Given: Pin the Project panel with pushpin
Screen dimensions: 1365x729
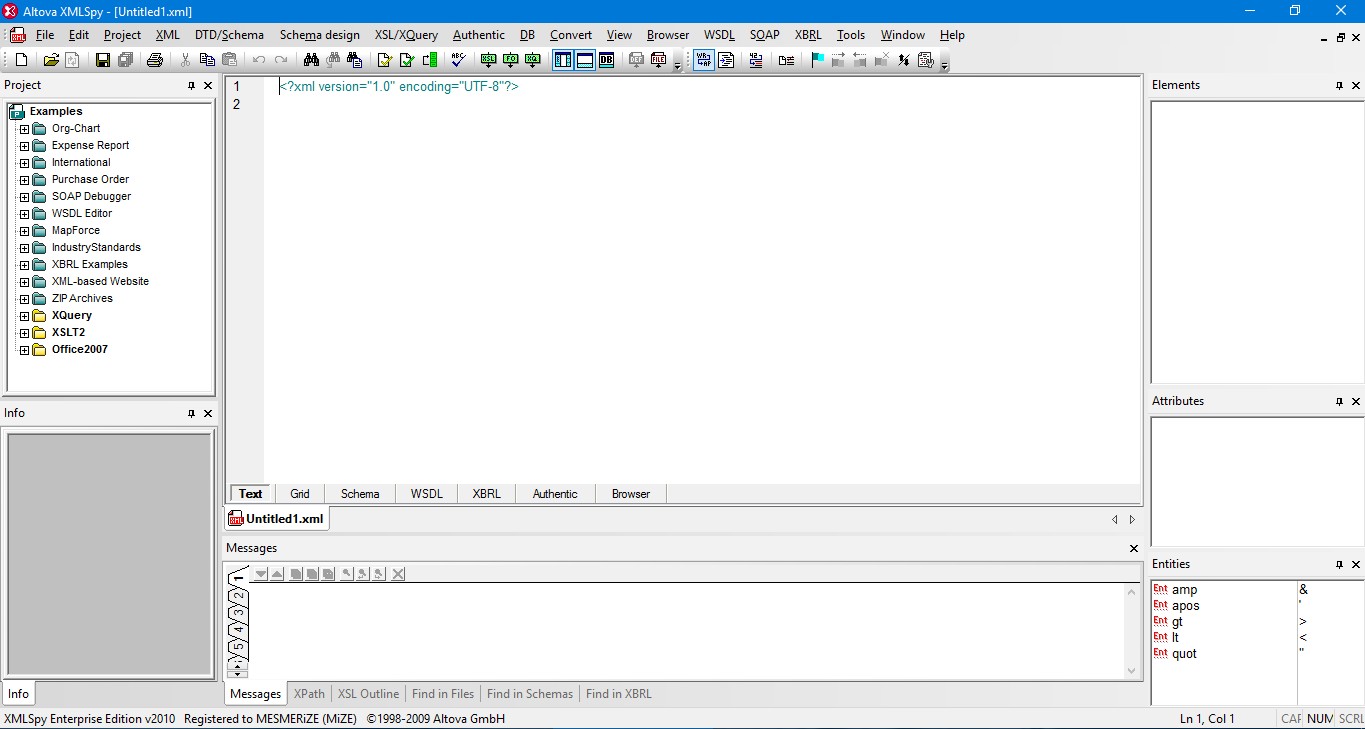Looking at the screenshot, I should click(191, 86).
